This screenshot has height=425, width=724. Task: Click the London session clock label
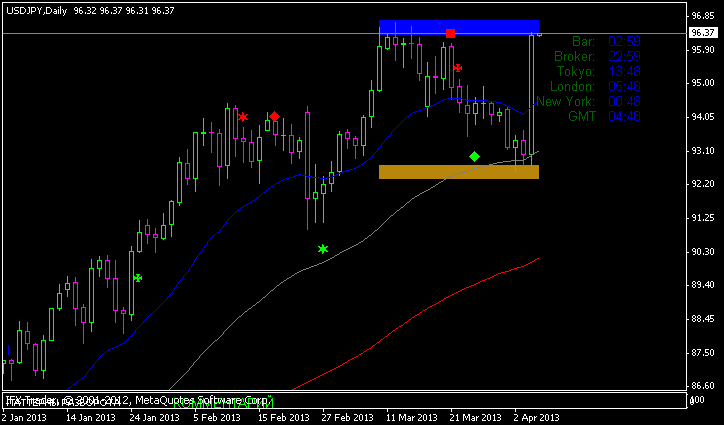(574, 86)
